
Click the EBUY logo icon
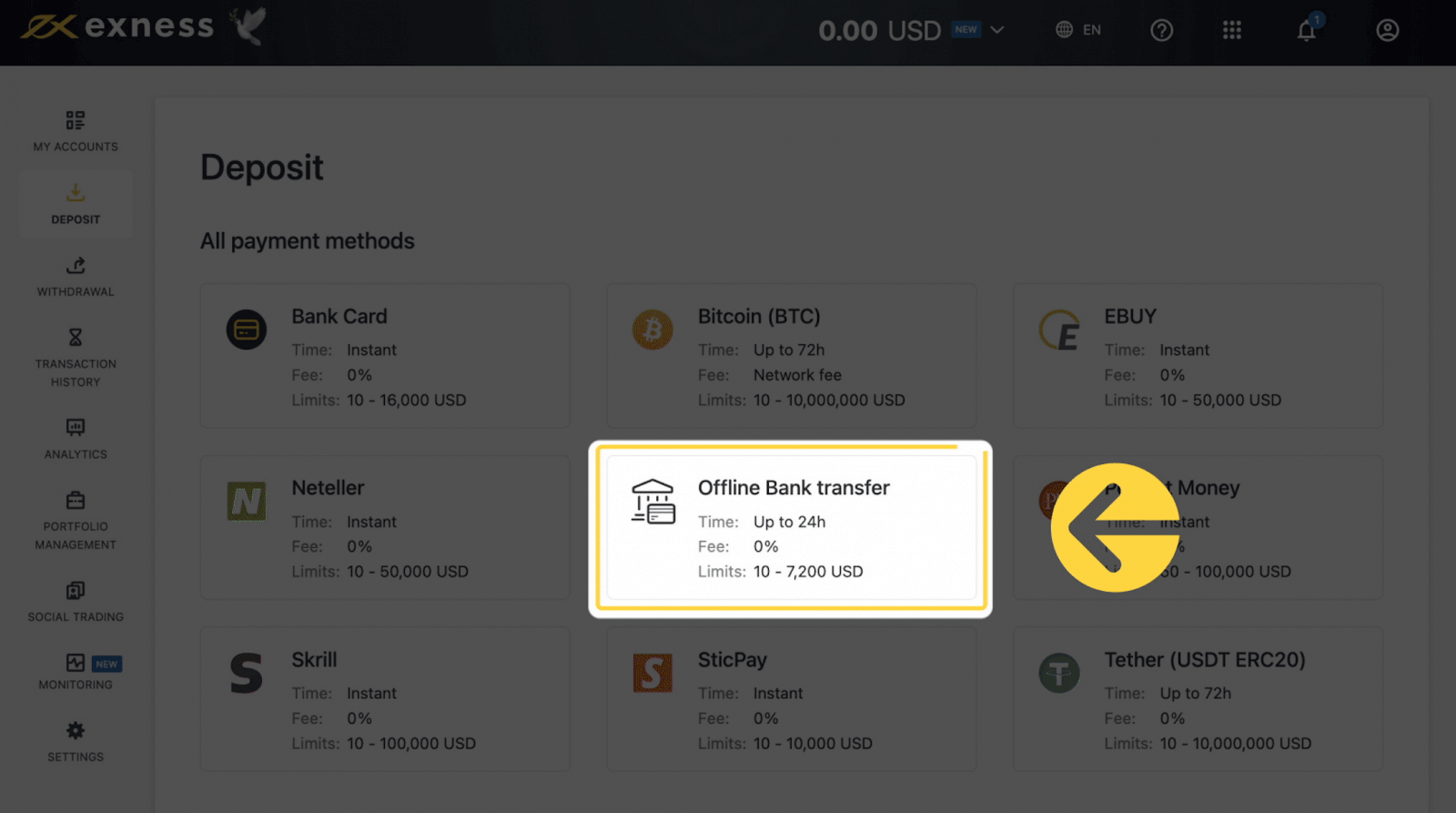coord(1059,330)
